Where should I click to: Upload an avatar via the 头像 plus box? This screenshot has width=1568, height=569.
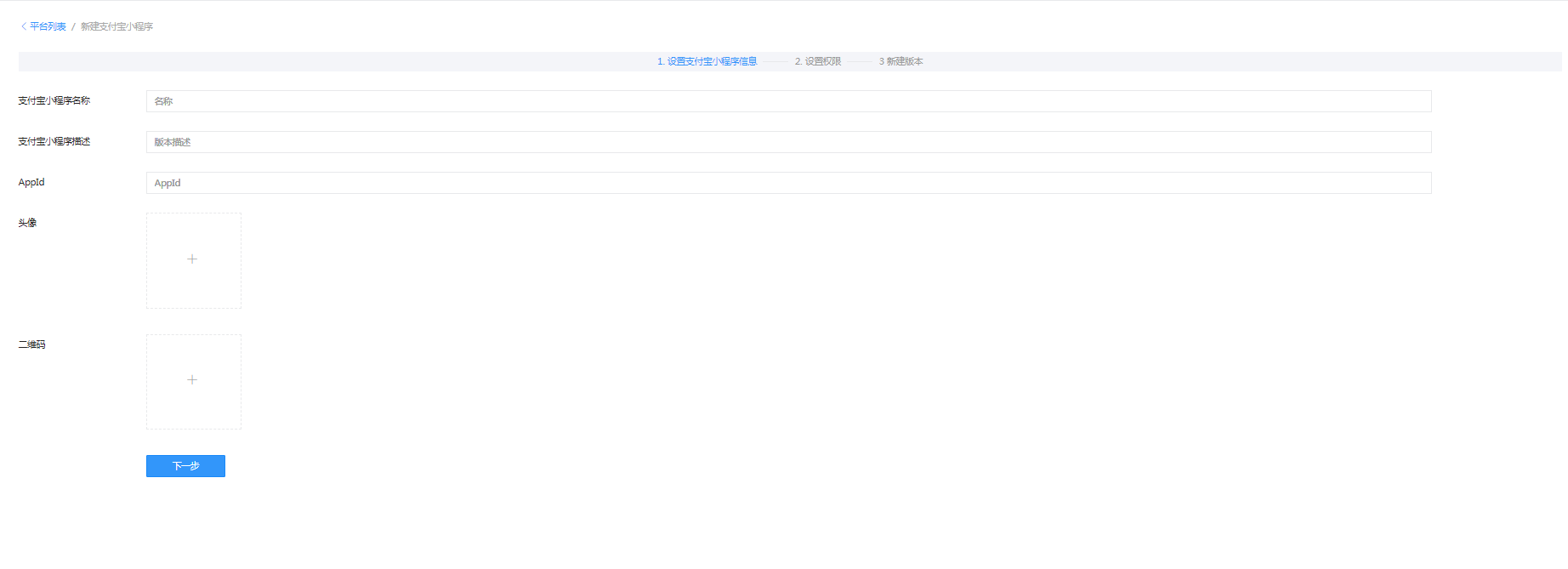point(193,260)
